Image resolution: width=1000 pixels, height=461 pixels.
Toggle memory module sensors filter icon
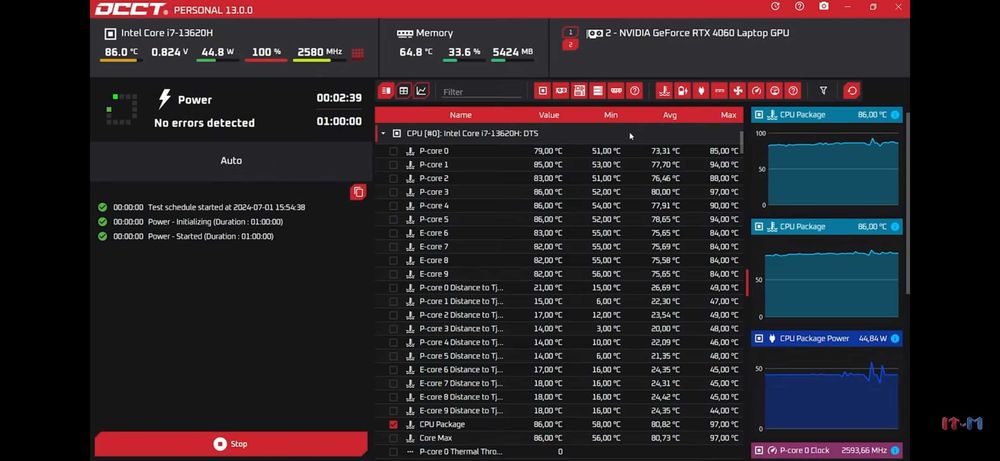coord(616,91)
